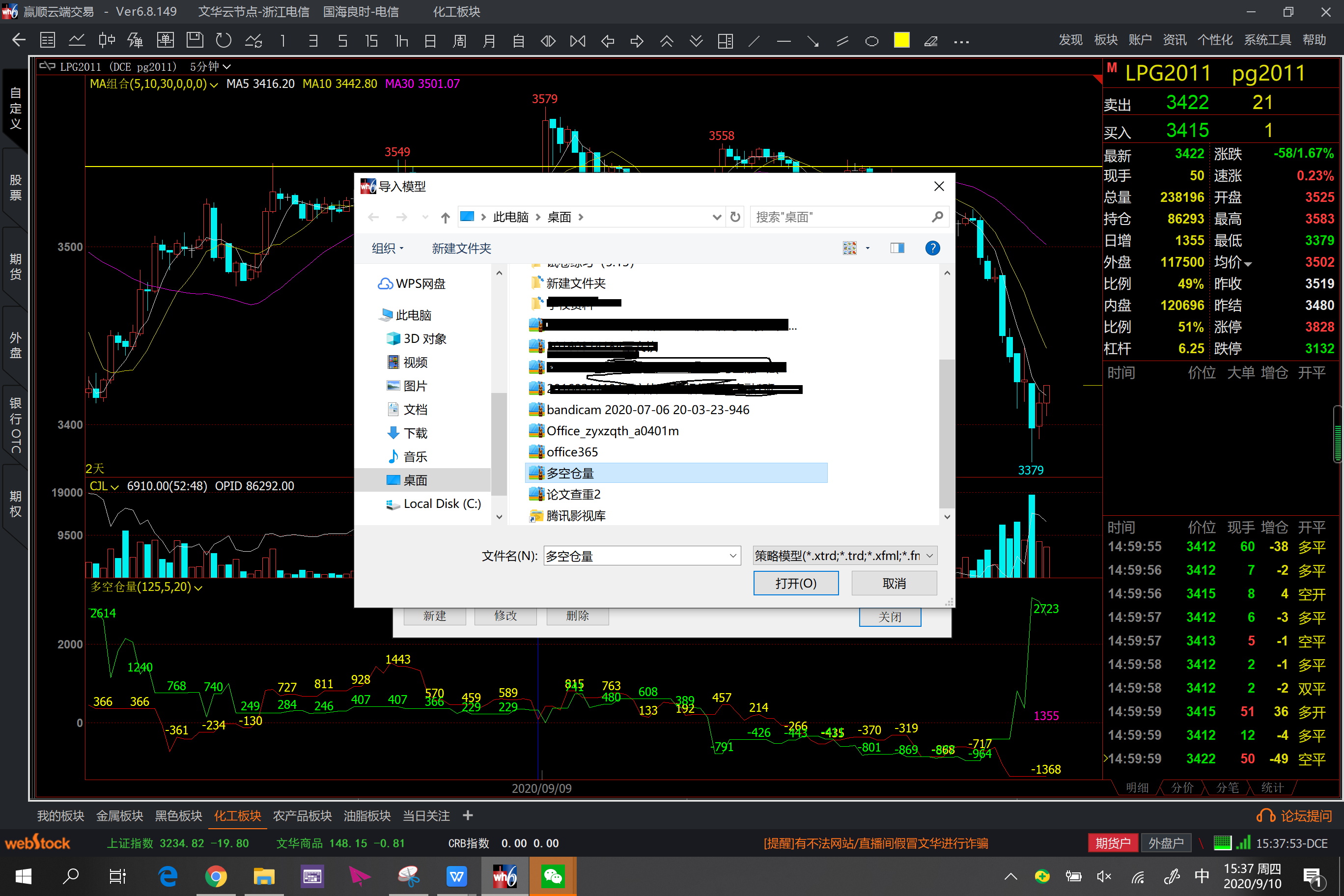This screenshot has width=1344, height=896.
Task: Toggle the split window layout icon
Action: [725, 41]
